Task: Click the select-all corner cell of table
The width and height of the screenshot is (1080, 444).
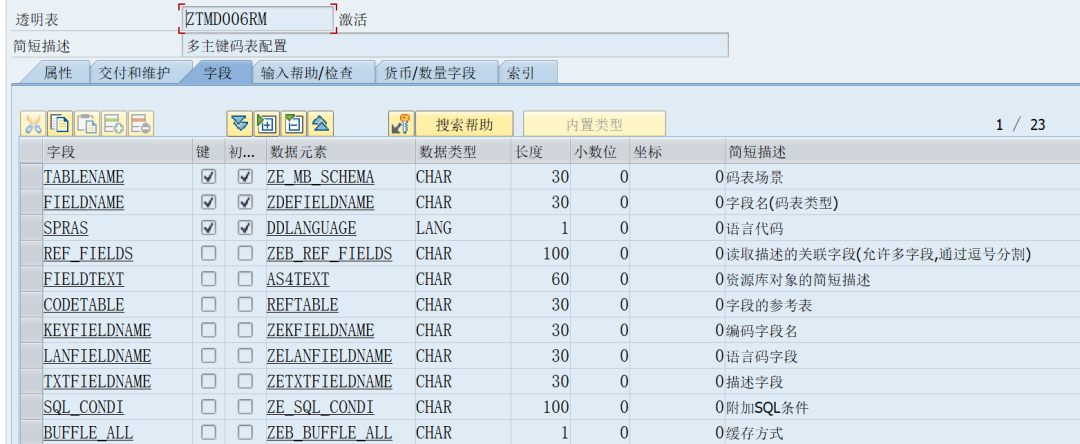Action: coord(31,151)
